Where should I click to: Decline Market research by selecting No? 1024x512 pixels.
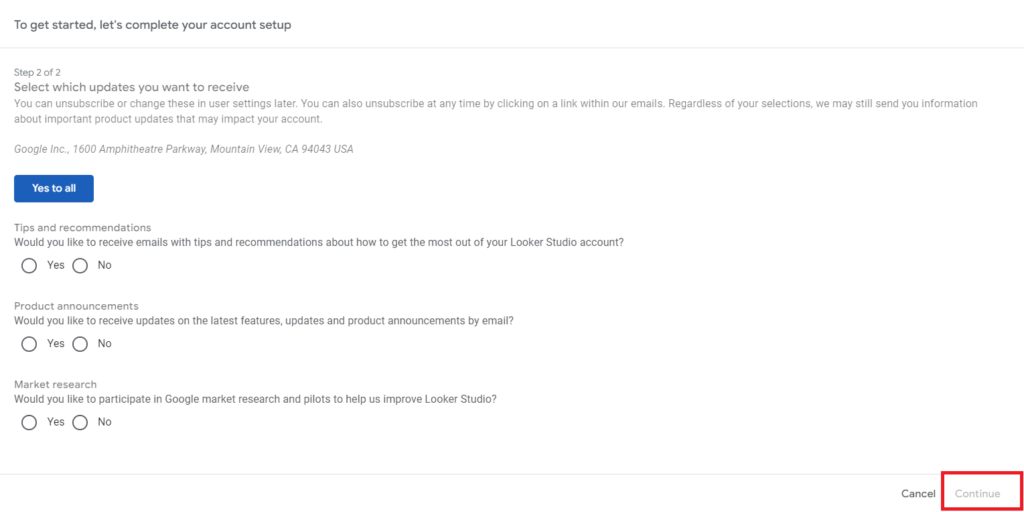[80, 422]
